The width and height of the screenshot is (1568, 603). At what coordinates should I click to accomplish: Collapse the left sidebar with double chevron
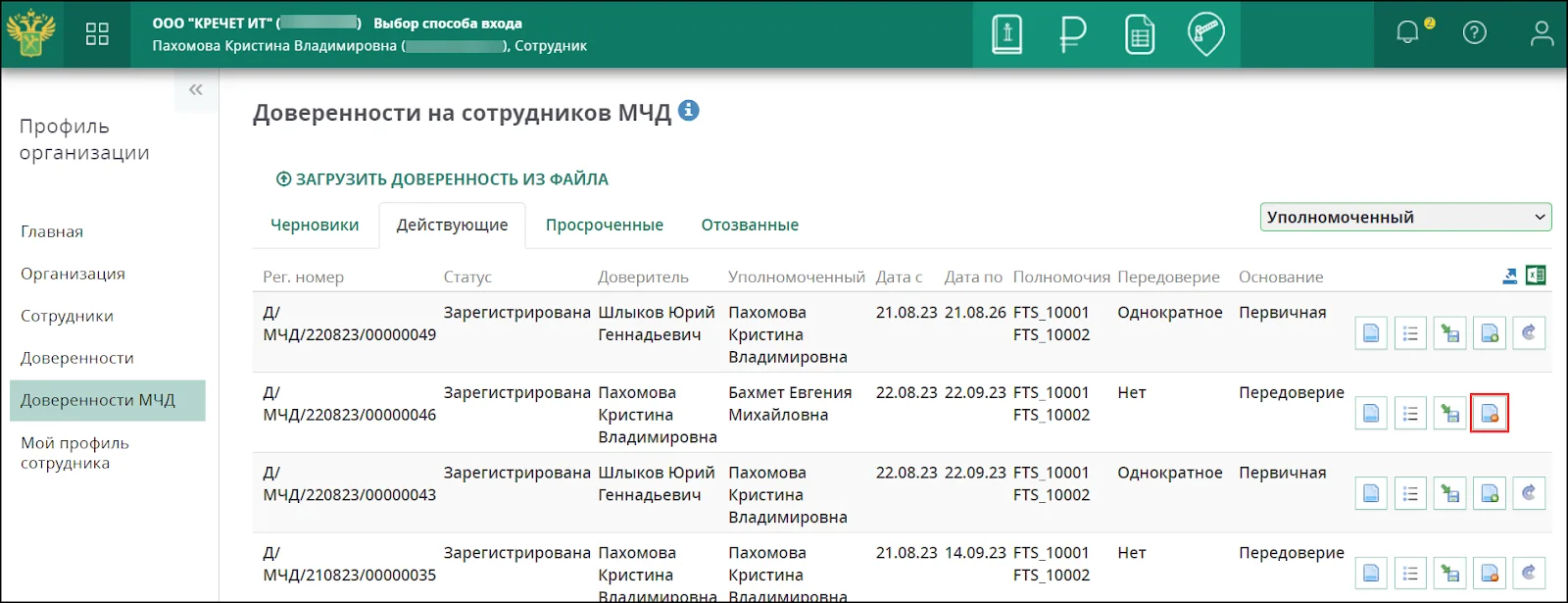196,90
